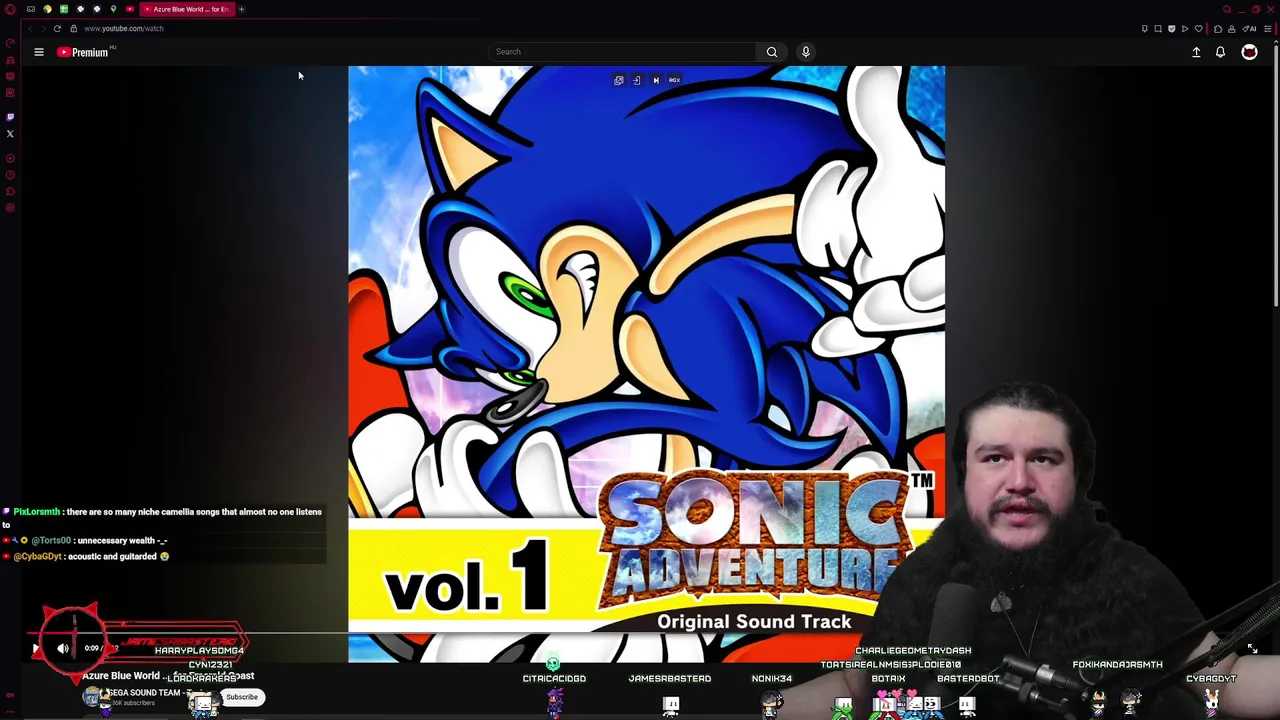Click the heart bookmark icon in toolbar

click(1199, 28)
